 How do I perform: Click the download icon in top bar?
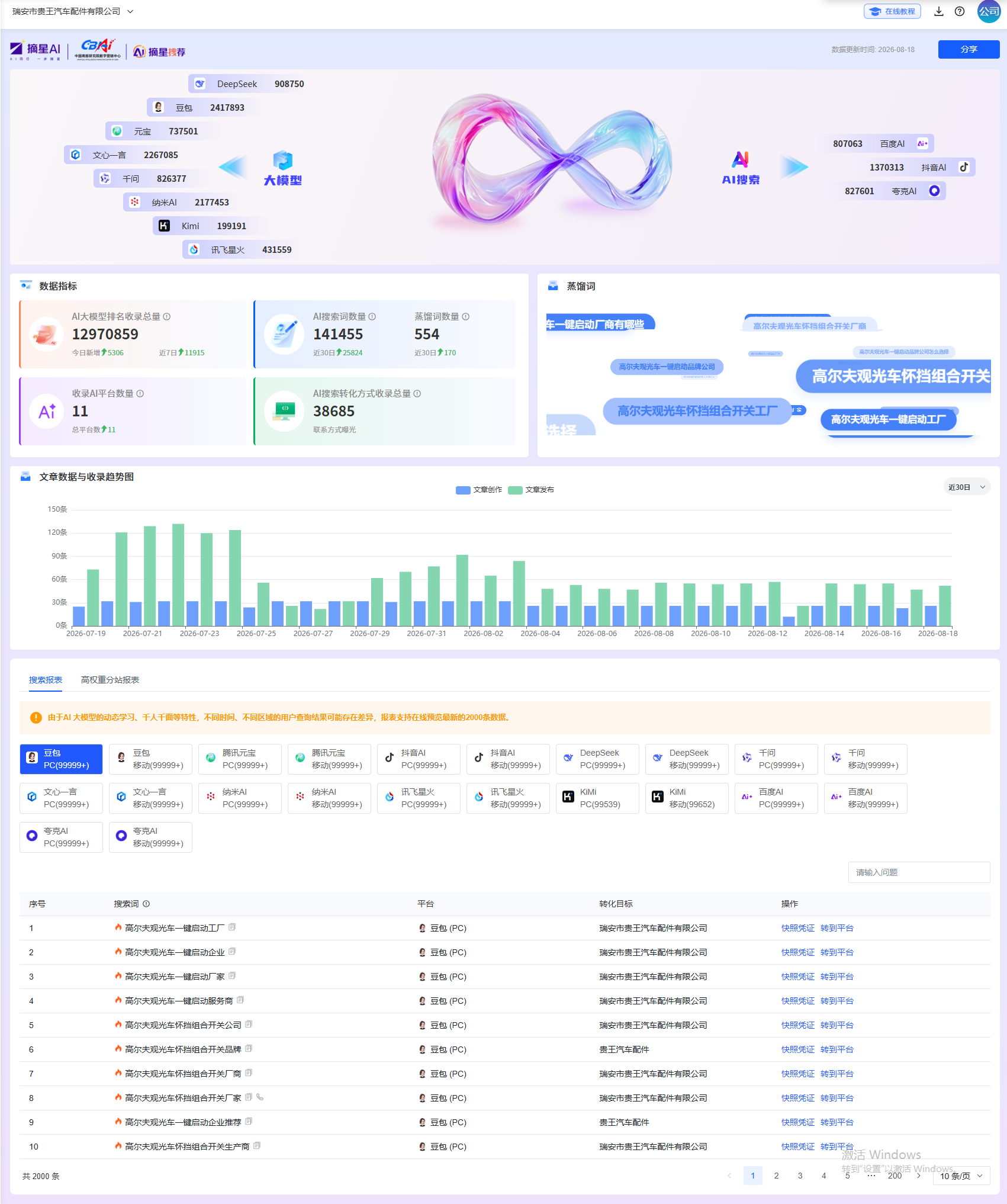939,11
